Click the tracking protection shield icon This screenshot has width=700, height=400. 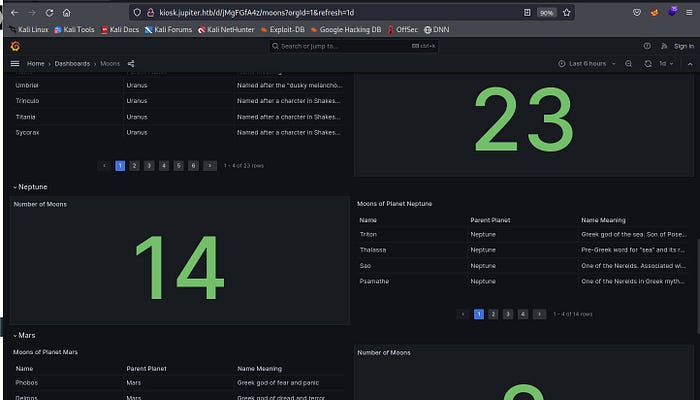click(x=137, y=12)
